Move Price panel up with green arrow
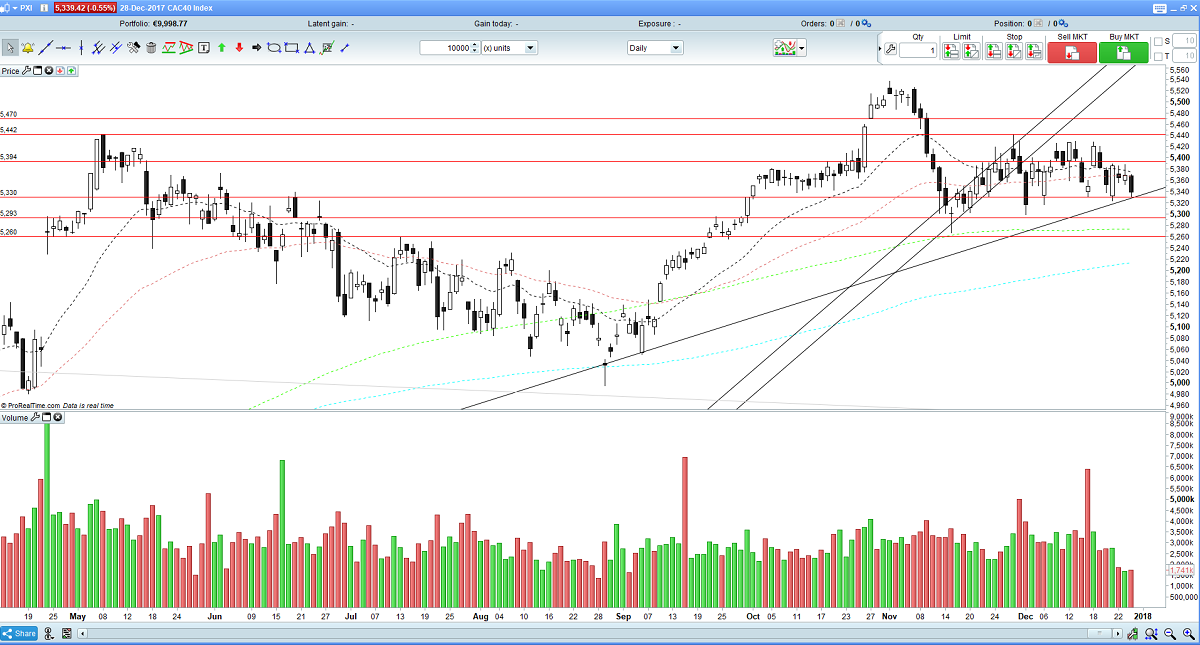The width and height of the screenshot is (1200, 645). [71, 71]
